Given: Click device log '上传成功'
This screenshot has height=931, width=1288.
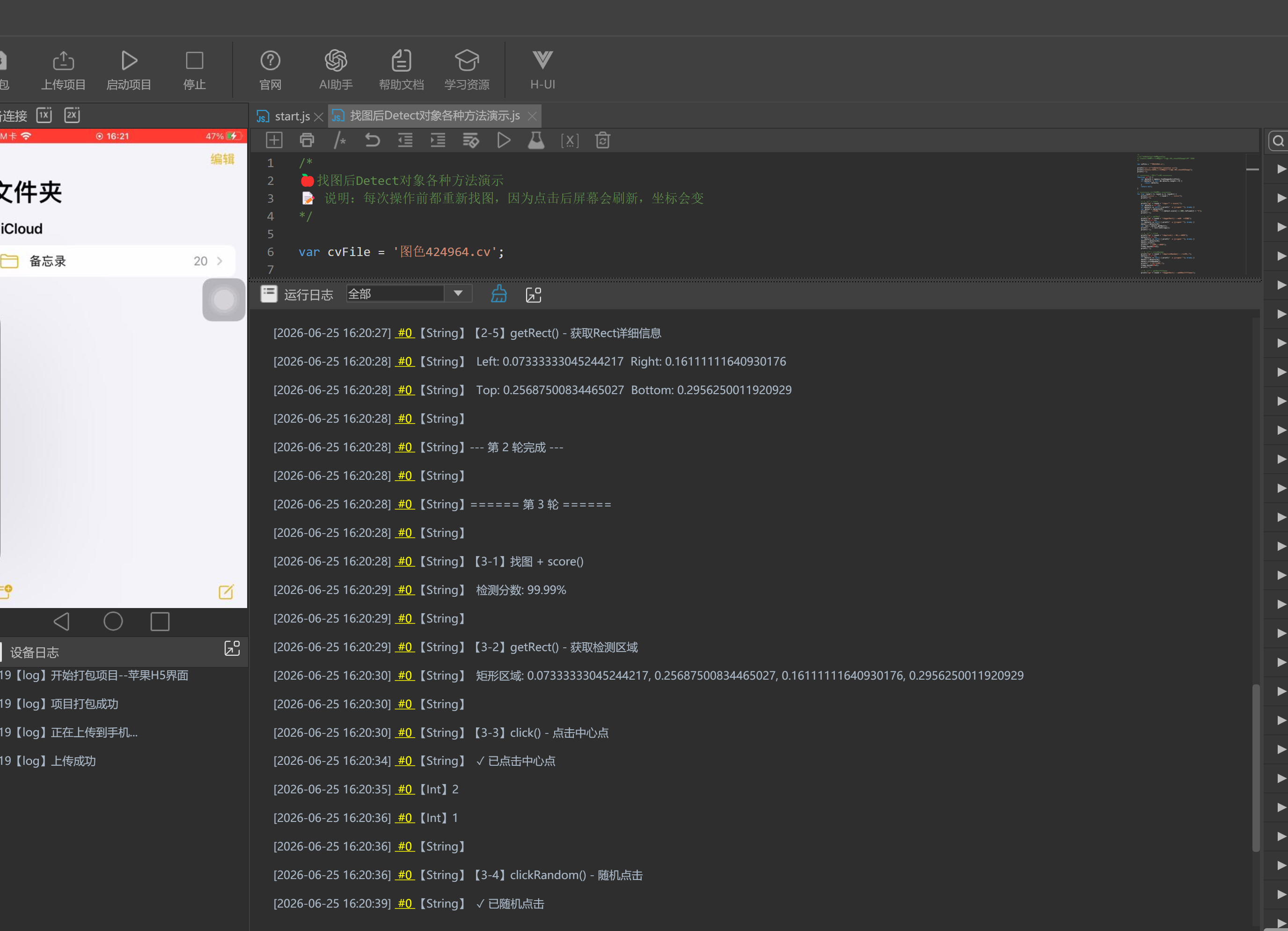Looking at the screenshot, I should tap(73, 761).
